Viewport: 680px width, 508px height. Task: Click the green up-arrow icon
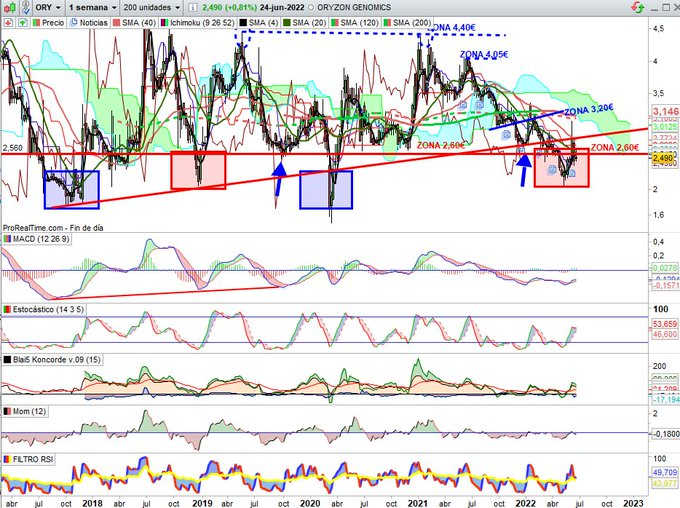[23, 23]
